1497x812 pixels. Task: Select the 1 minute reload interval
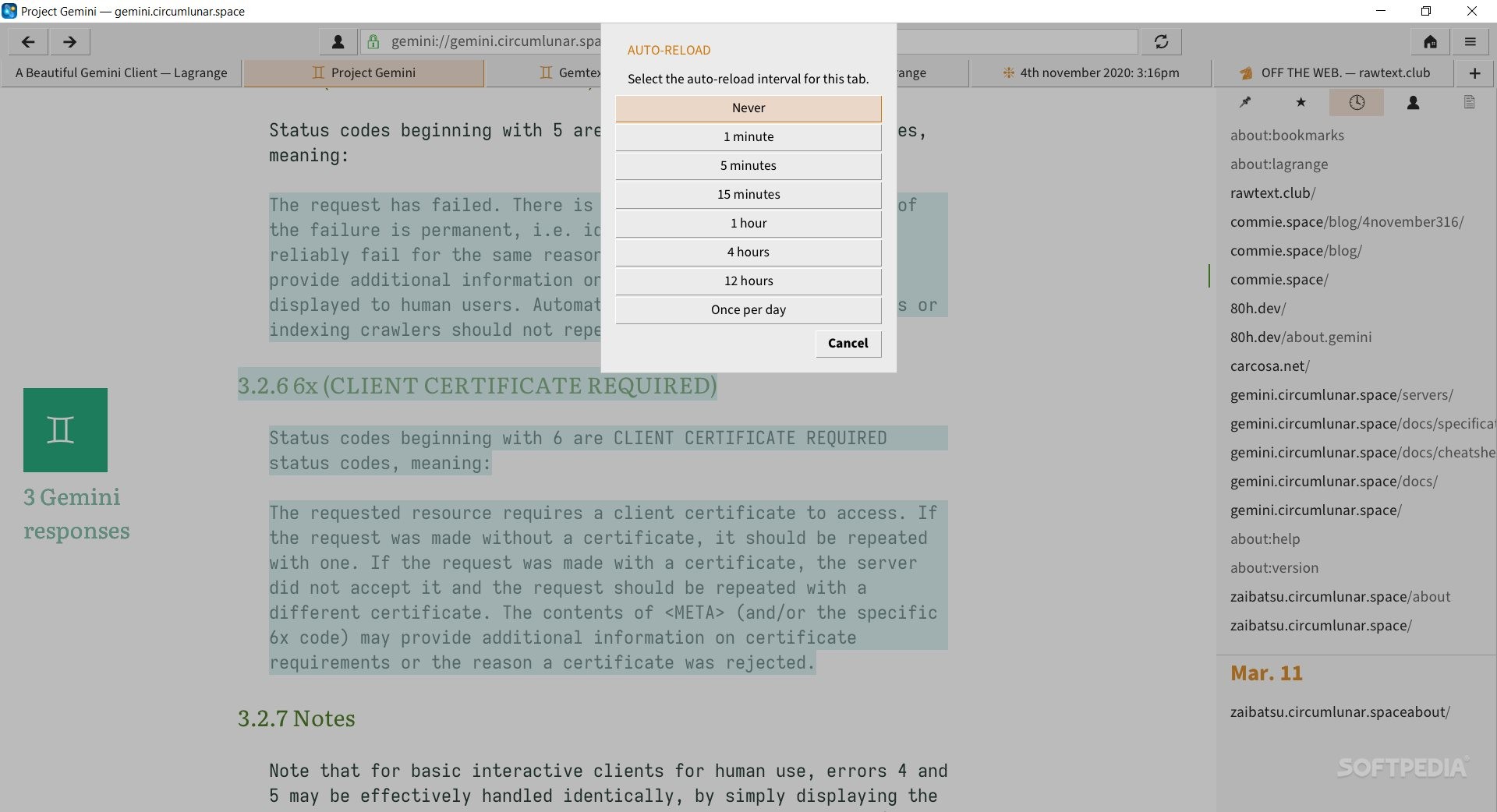pyautogui.click(x=748, y=137)
